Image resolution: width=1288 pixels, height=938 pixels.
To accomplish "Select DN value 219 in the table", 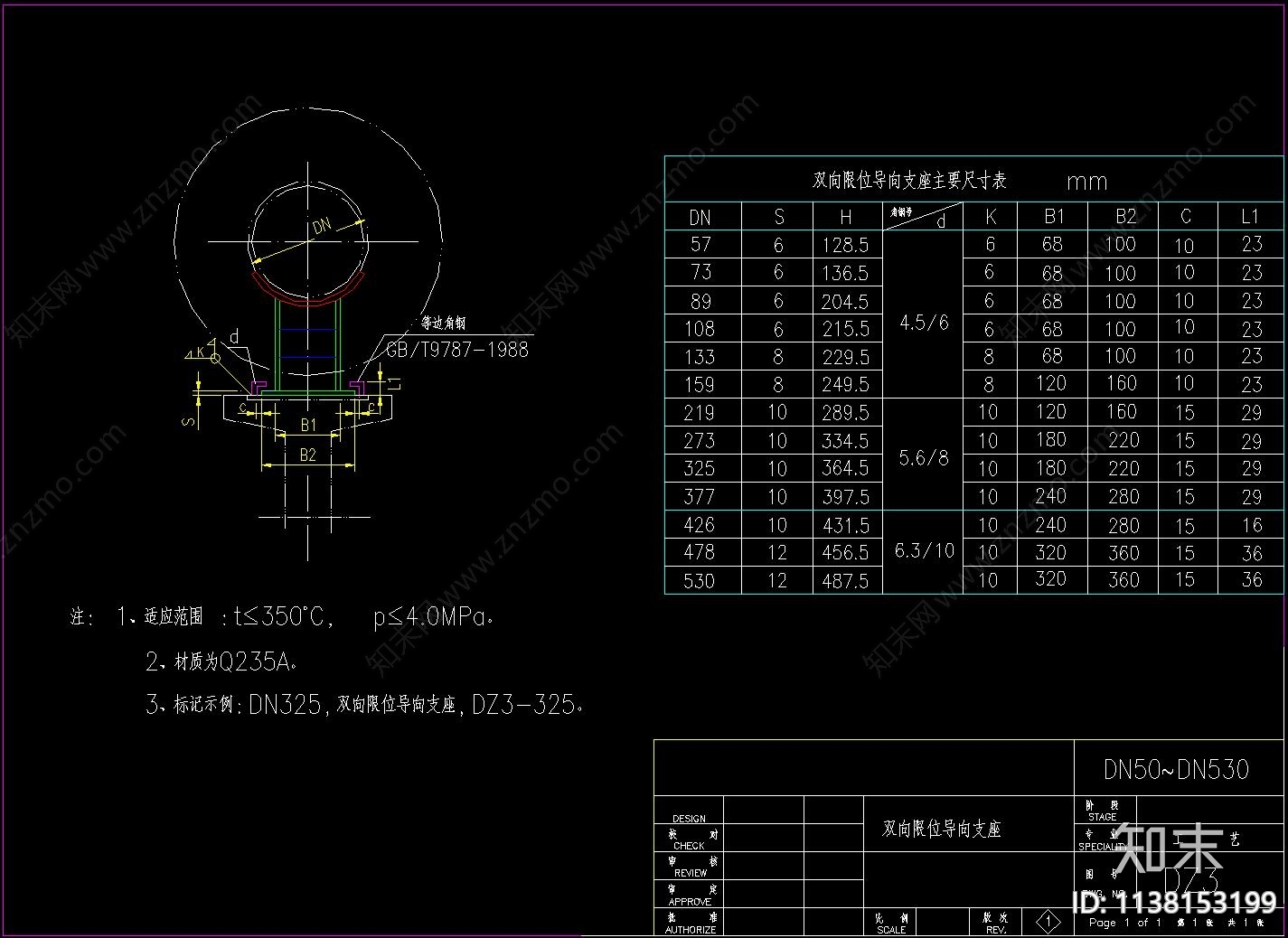I will point(700,413).
